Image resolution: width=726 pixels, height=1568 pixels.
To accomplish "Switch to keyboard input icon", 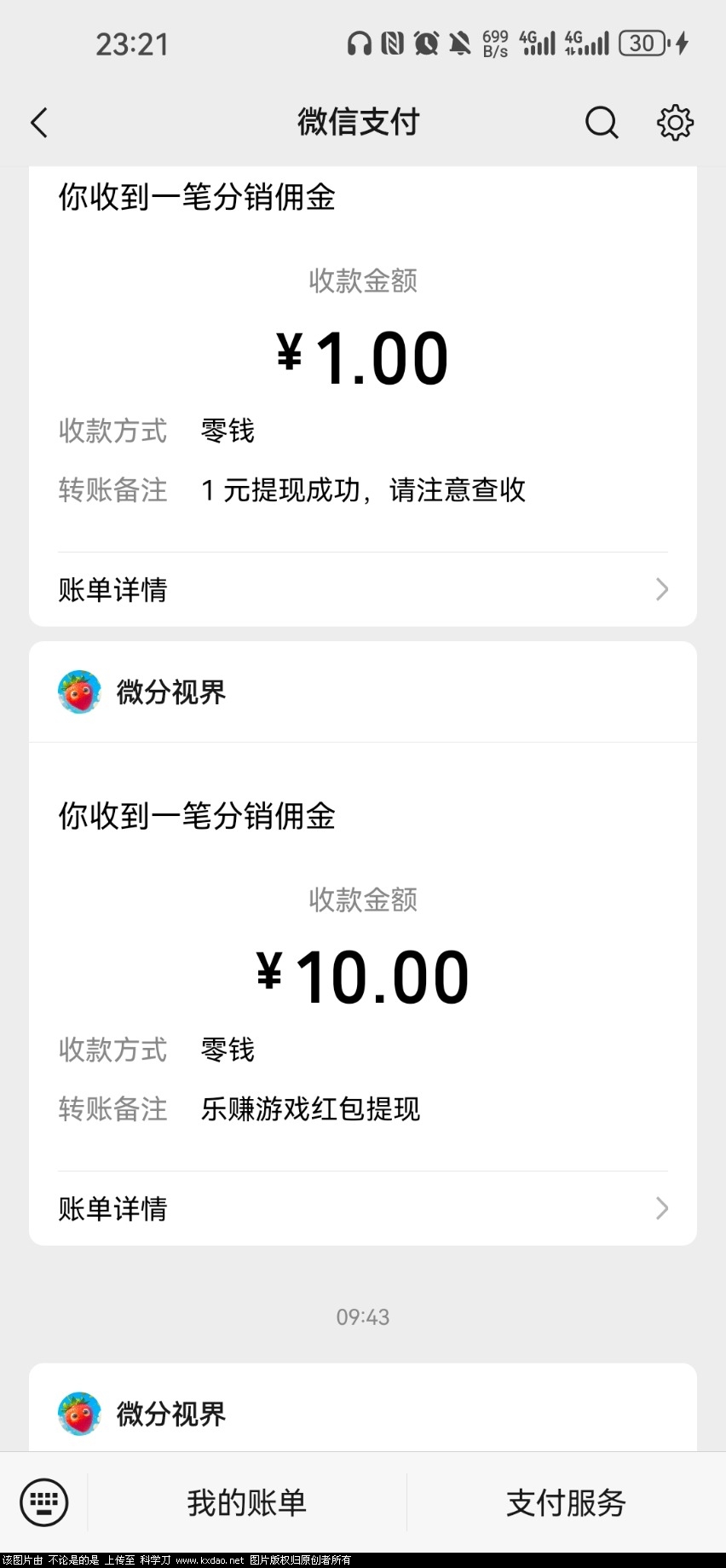I will 43,1502.
